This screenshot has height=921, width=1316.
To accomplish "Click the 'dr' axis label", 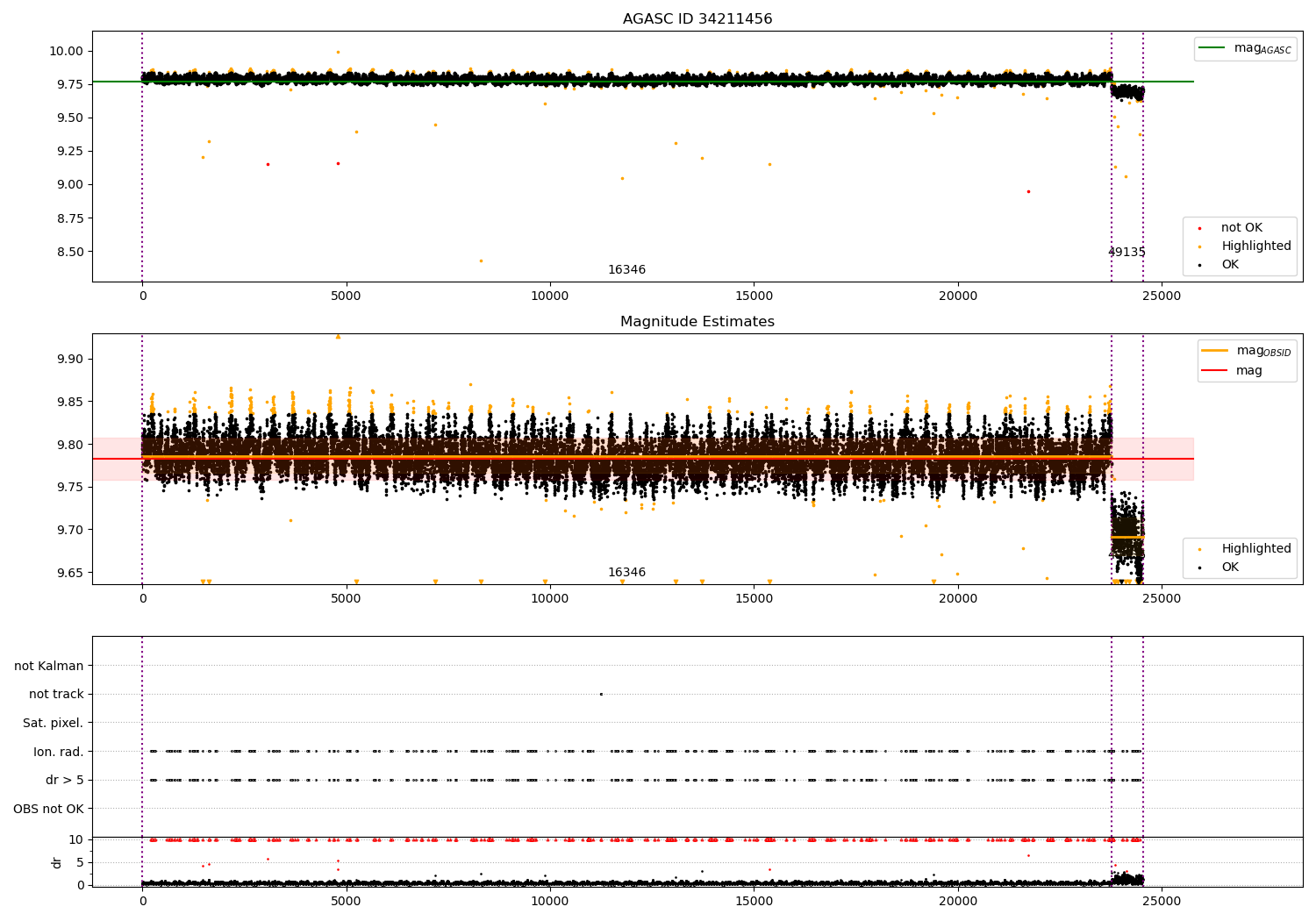I will coord(57,862).
